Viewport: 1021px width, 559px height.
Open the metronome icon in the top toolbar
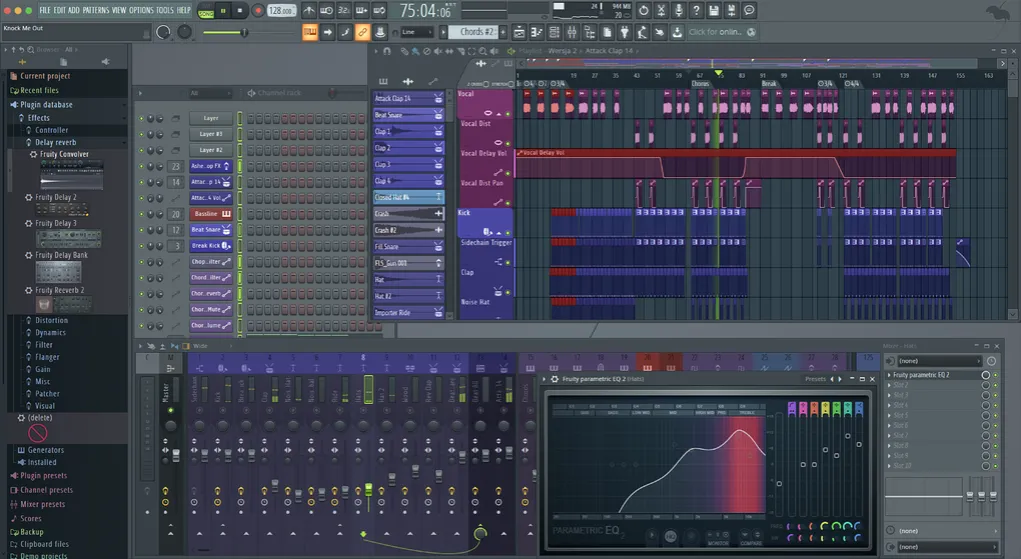point(310,11)
